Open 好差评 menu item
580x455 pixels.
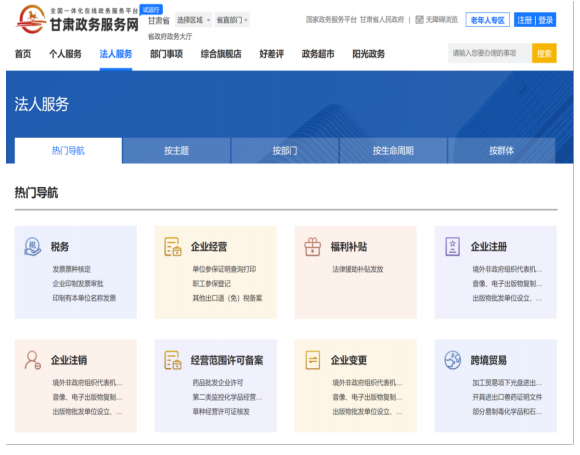[272, 54]
